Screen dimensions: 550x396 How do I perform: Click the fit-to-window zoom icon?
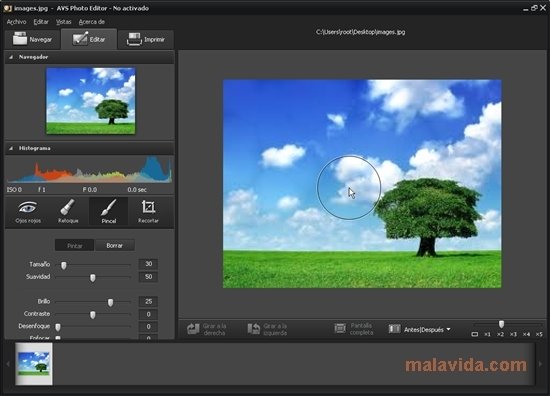(475, 334)
